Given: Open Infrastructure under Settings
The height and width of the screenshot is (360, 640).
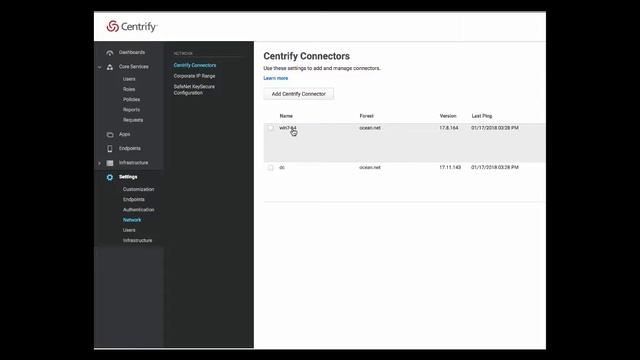Looking at the screenshot, I should click(x=138, y=240).
